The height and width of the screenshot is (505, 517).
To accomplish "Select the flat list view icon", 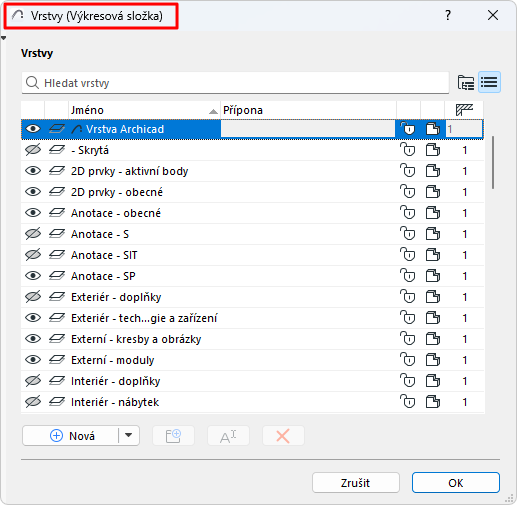I will [489, 82].
